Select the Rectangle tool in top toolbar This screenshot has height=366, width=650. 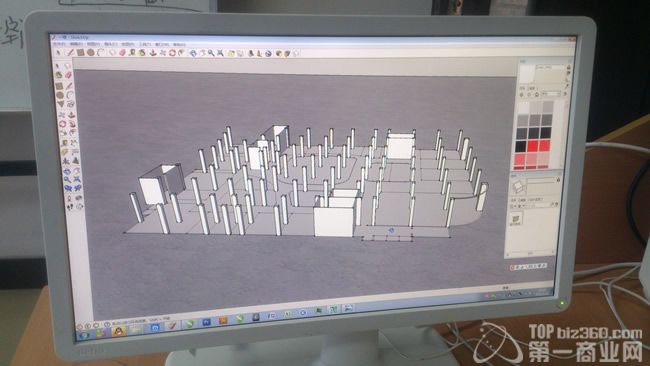pyautogui.click(x=80, y=52)
